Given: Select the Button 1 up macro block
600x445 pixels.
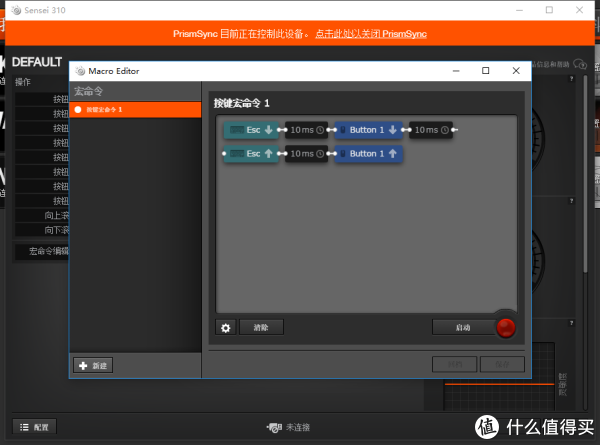Looking at the screenshot, I should [368, 154].
